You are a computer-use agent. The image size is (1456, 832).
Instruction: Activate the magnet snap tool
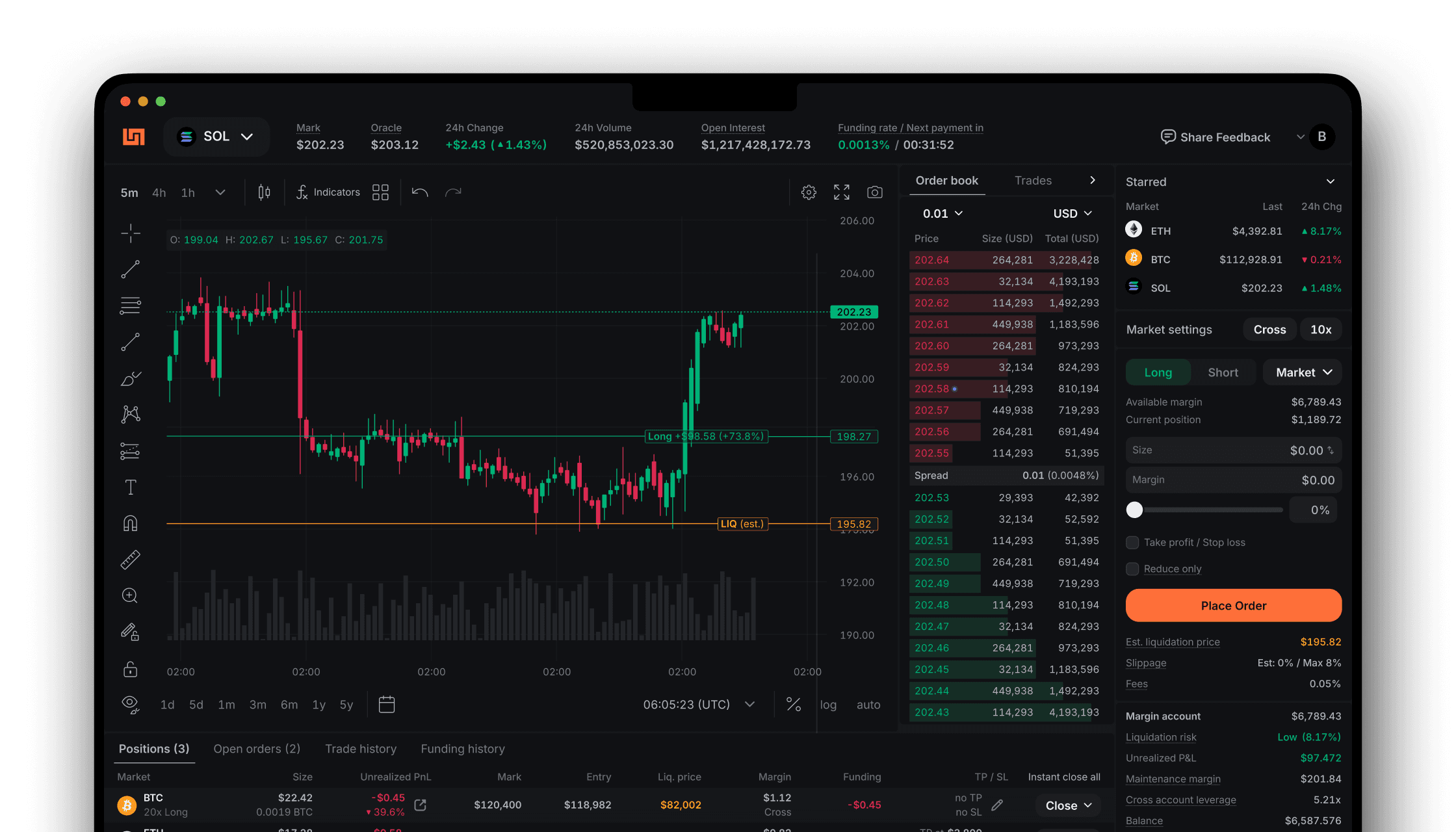131,523
